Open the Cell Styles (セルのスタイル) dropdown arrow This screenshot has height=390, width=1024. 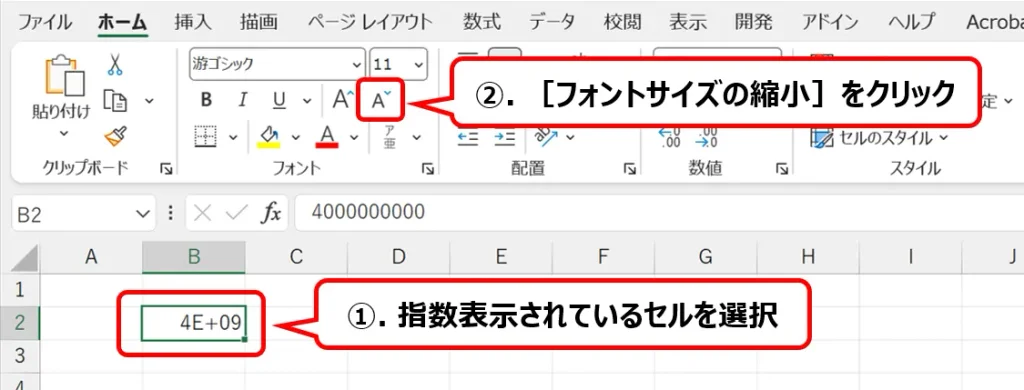(x=943, y=138)
